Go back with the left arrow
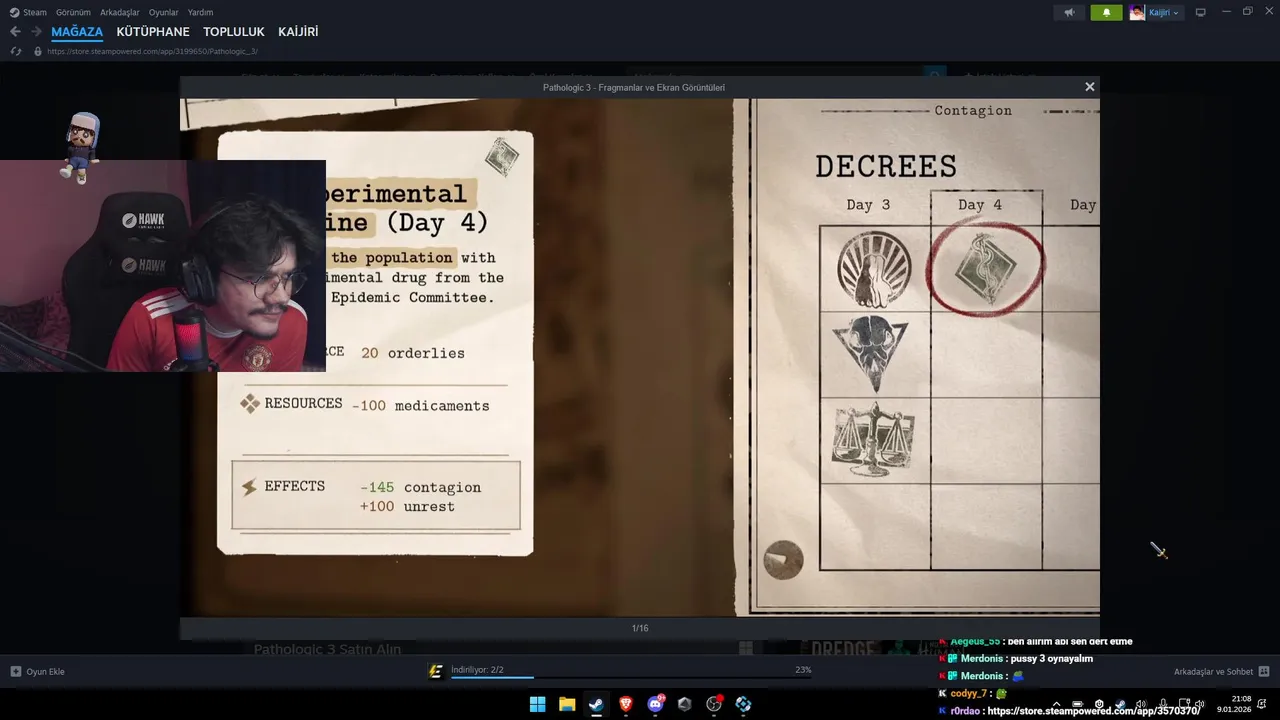1280x720 pixels. [x=15, y=32]
